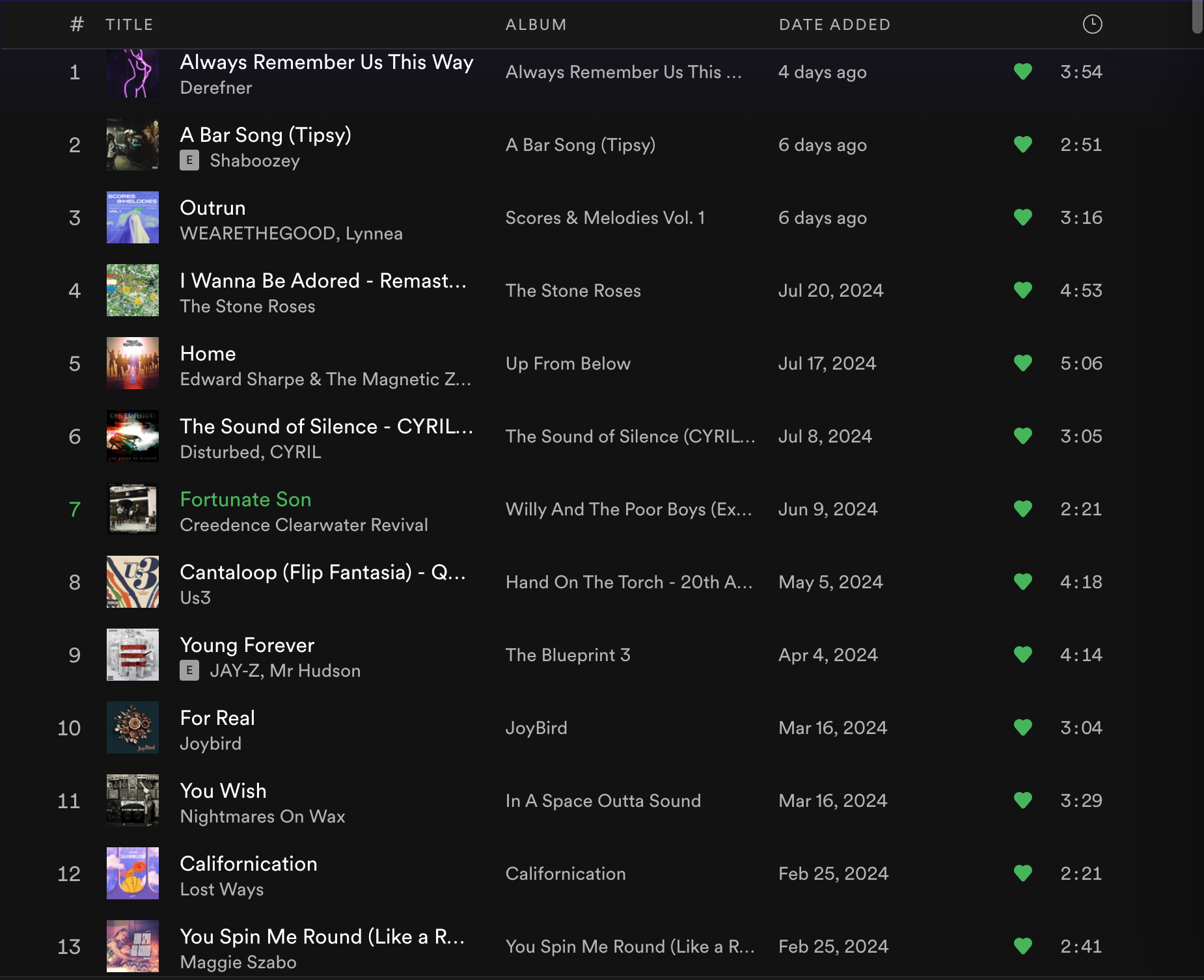Open Young Forever cover thumbnail
The width and height of the screenshot is (1204, 980).
click(133, 655)
